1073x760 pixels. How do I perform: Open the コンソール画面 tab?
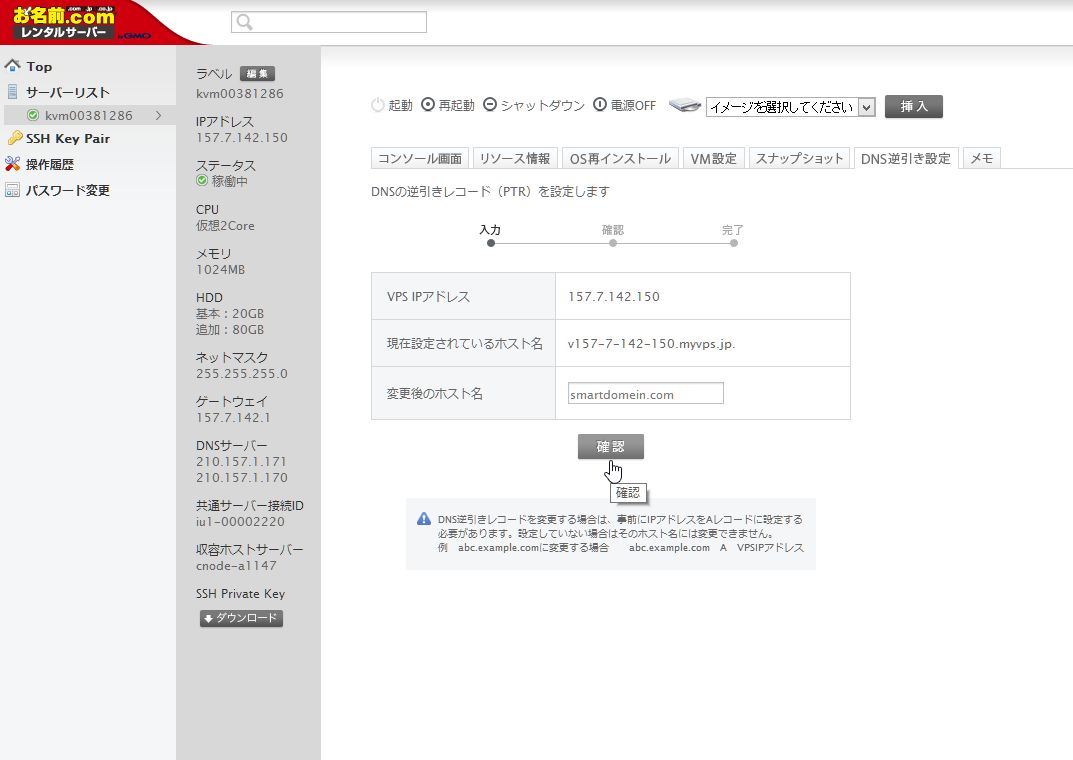420,158
